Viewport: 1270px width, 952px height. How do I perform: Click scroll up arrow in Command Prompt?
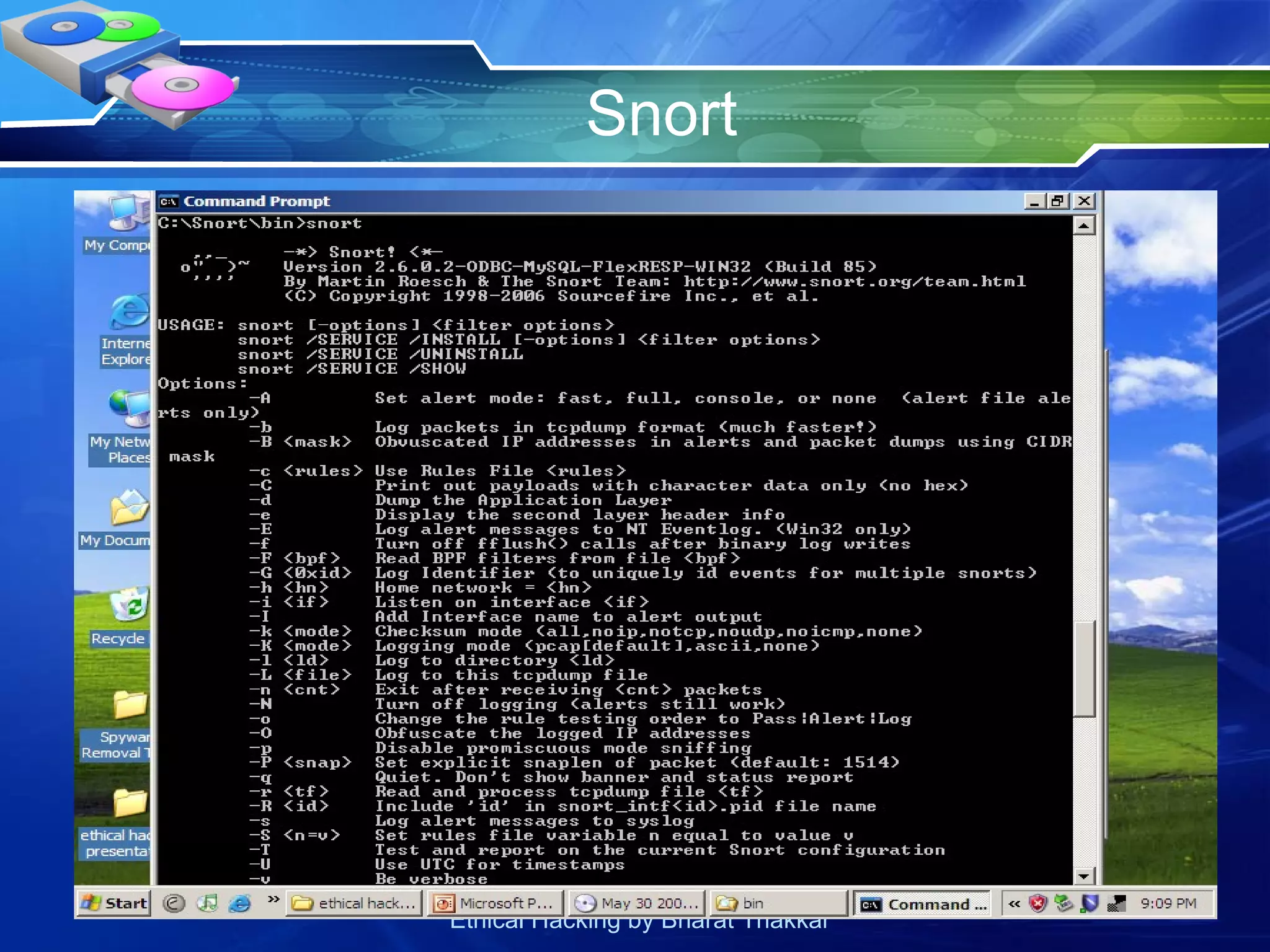(x=1083, y=226)
